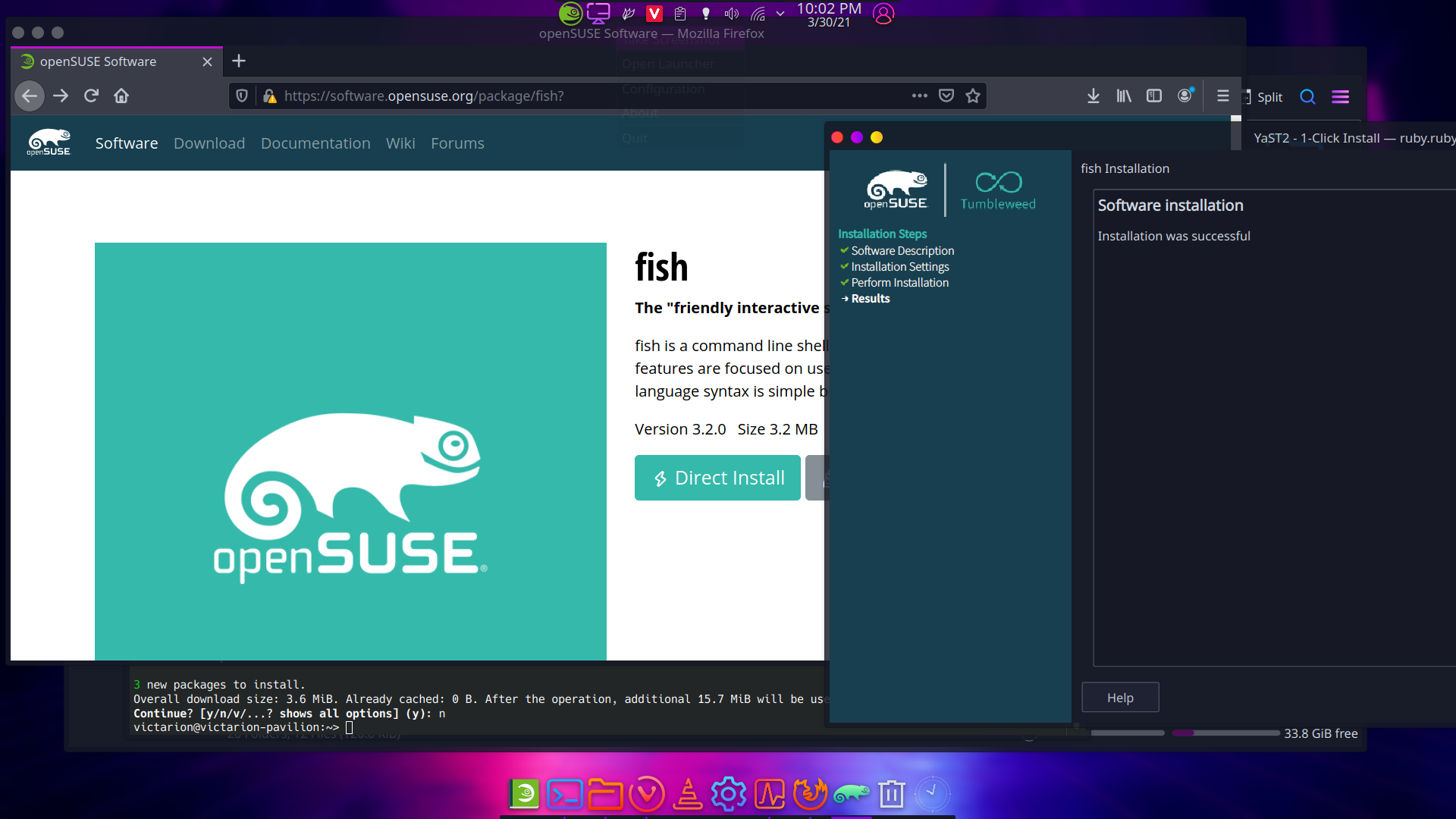Click the openSUSE package thumbnail image
The image size is (1456, 819).
pos(350,451)
